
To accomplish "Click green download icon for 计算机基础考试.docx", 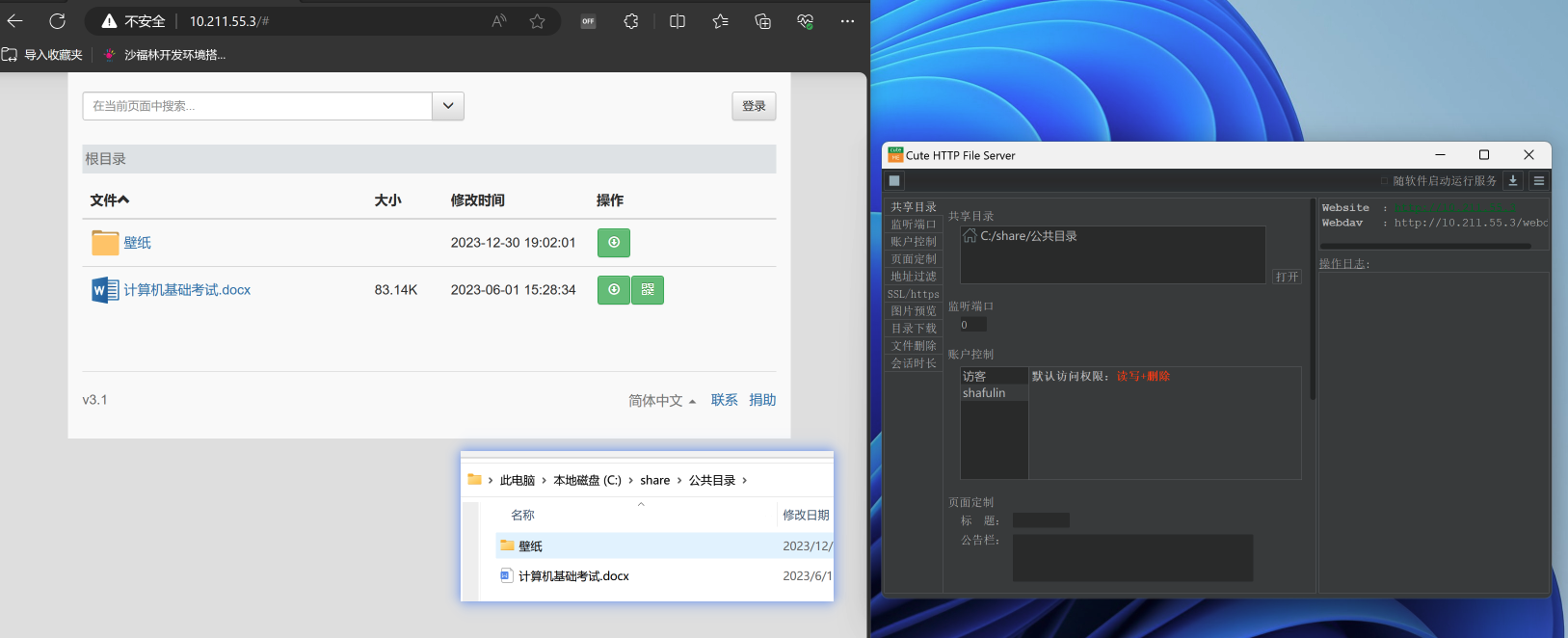I will click(614, 290).
